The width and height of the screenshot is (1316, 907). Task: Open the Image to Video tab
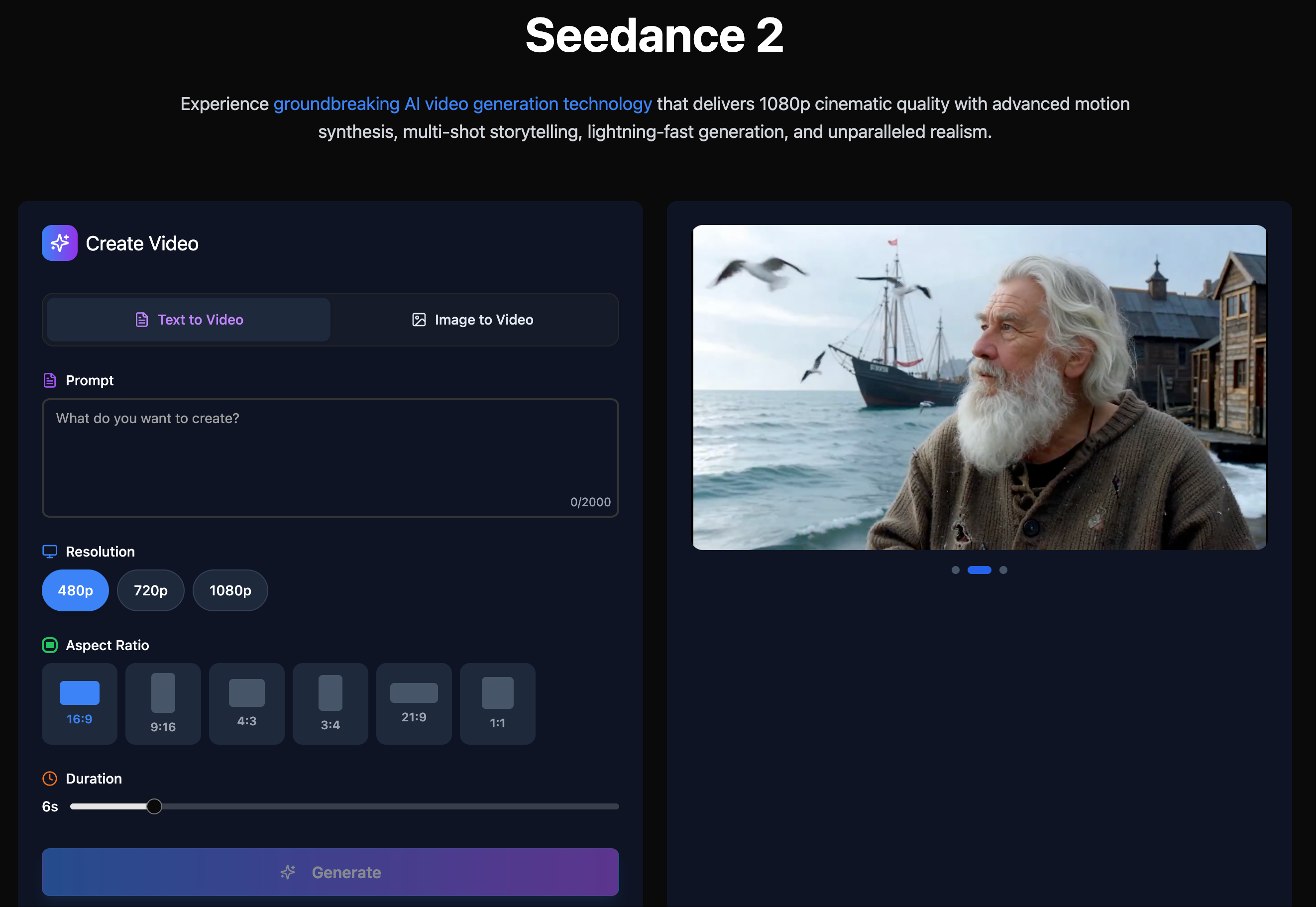[473, 320]
